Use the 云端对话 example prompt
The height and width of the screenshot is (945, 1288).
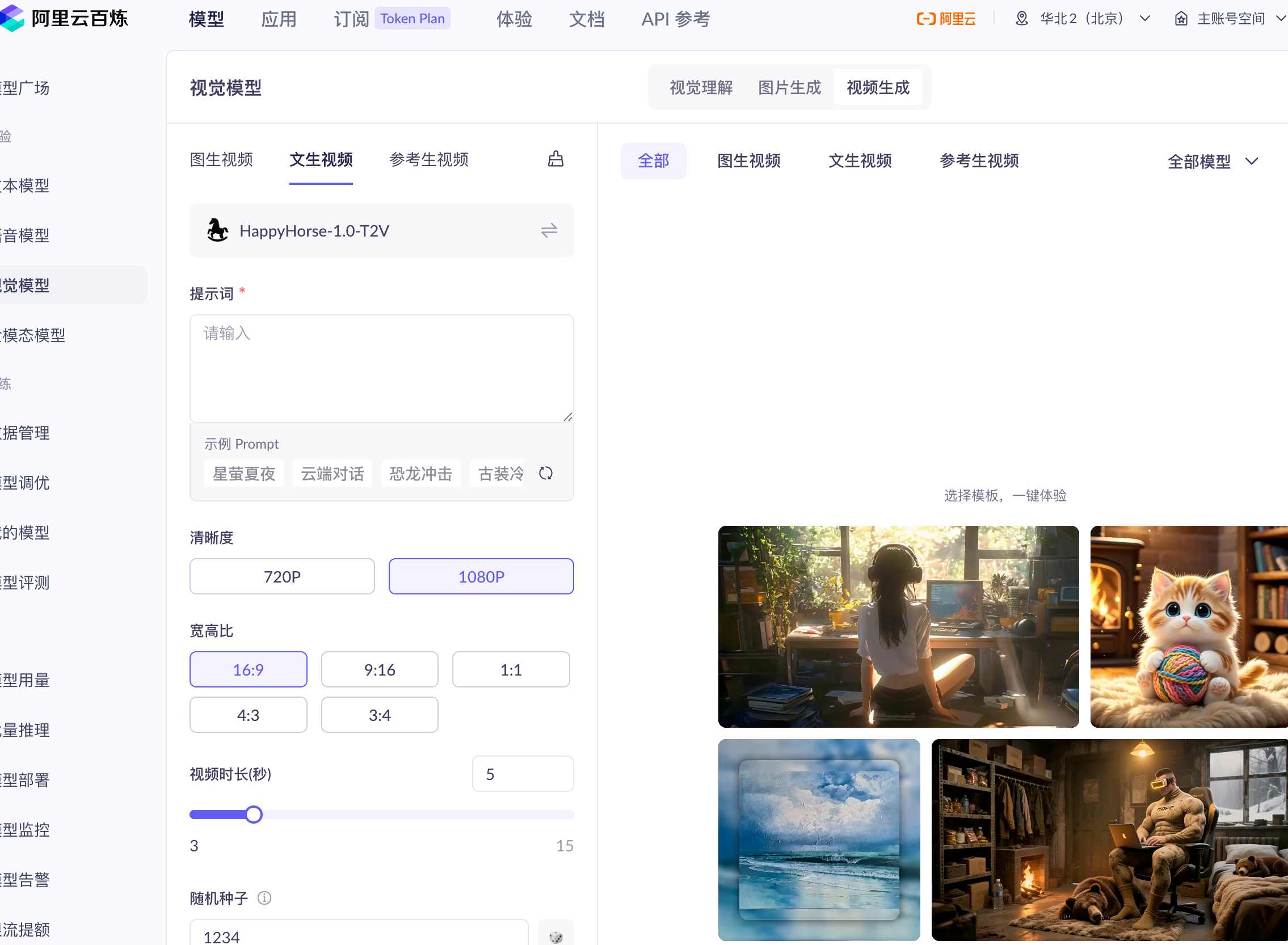pos(332,474)
